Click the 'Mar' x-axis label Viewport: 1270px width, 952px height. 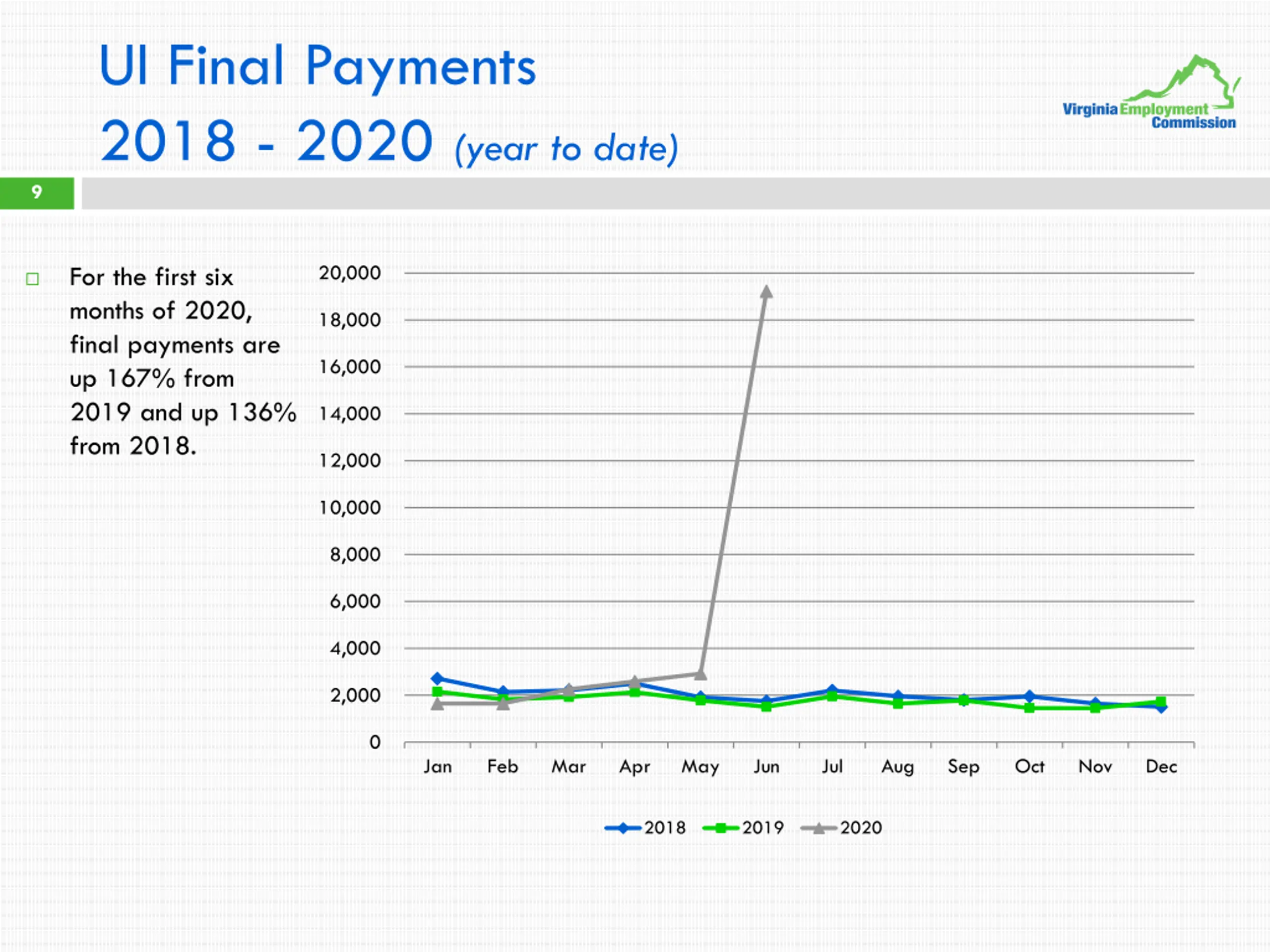coord(569,767)
